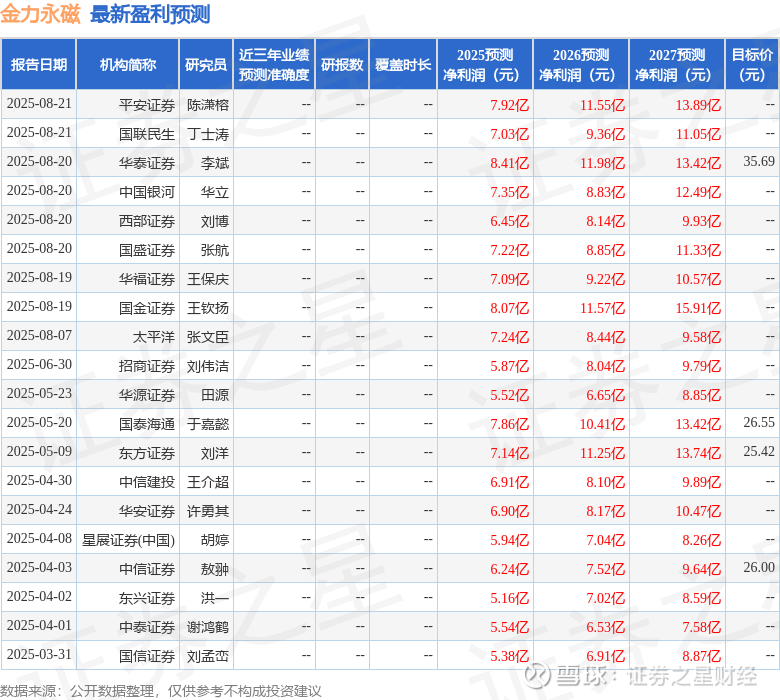Select the 研报数 column header
This screenshot has height=700, width=780.
point(342,65)
